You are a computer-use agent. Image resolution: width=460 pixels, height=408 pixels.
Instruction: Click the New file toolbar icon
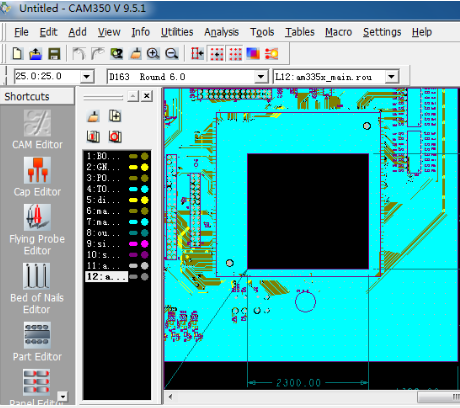[x=17, y=53]
